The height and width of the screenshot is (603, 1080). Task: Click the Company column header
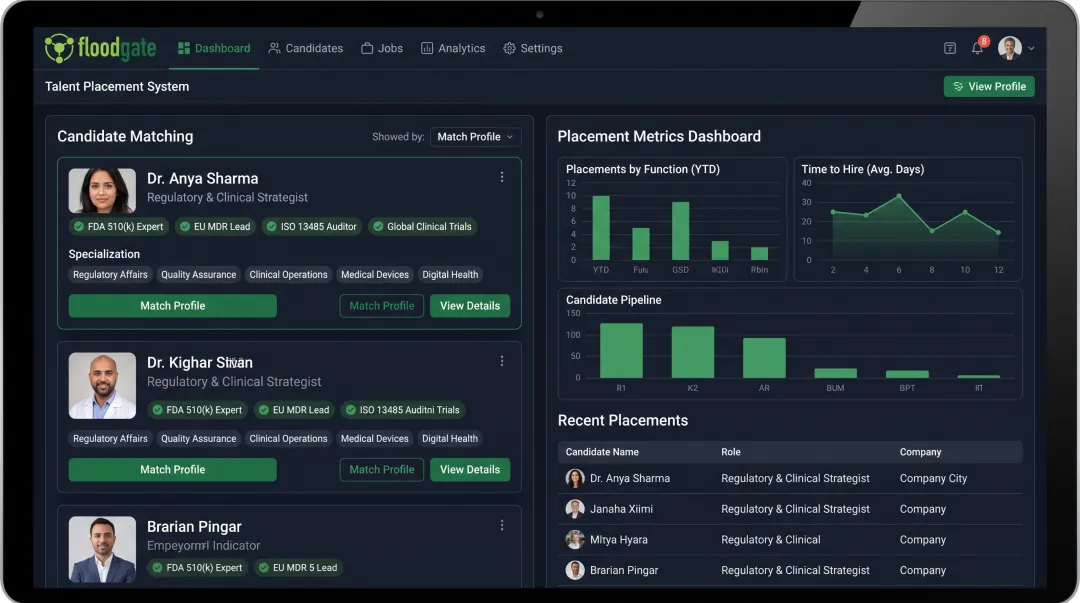click(920, 452)
